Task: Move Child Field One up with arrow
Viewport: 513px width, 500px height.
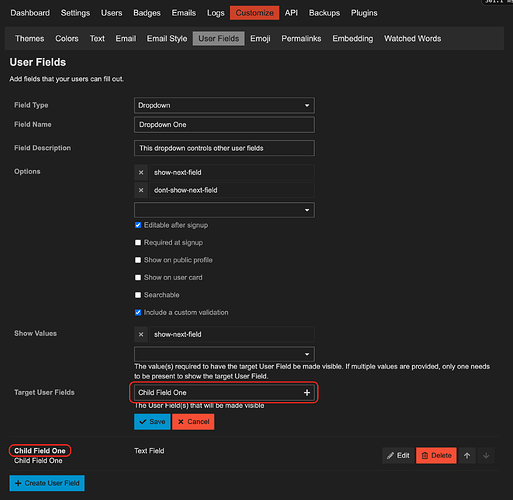Action: (x=467, y=455)
